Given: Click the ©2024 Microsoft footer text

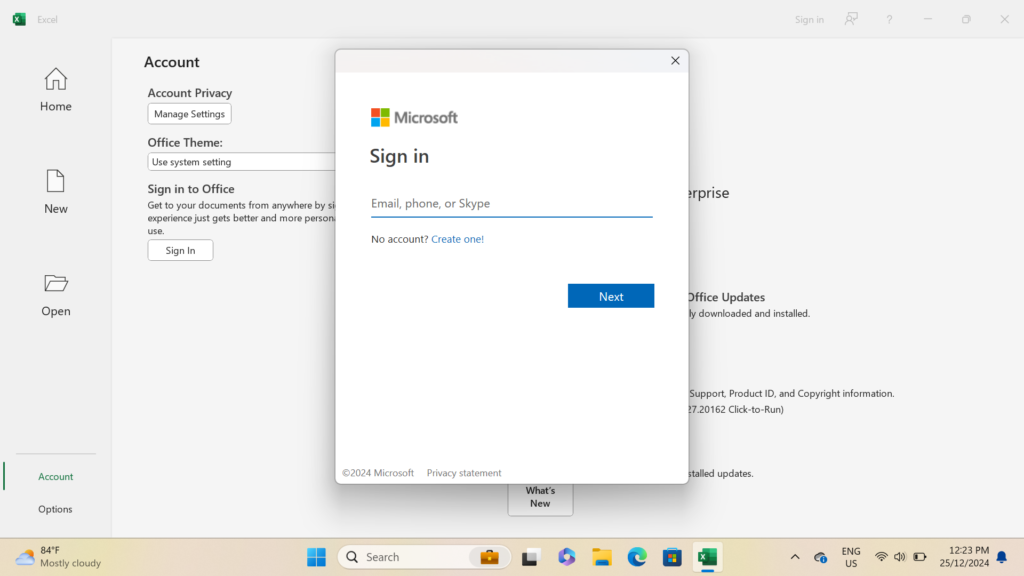Looking at the screenshot, I should point(378,473).
